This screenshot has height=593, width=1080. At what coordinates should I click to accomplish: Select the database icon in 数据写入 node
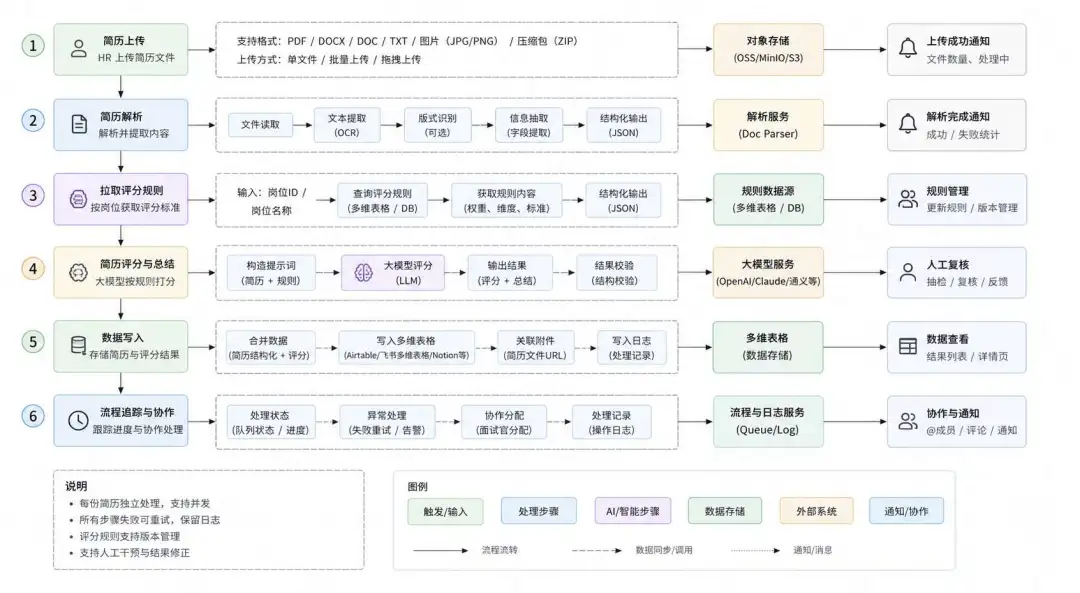coord(79,345)
